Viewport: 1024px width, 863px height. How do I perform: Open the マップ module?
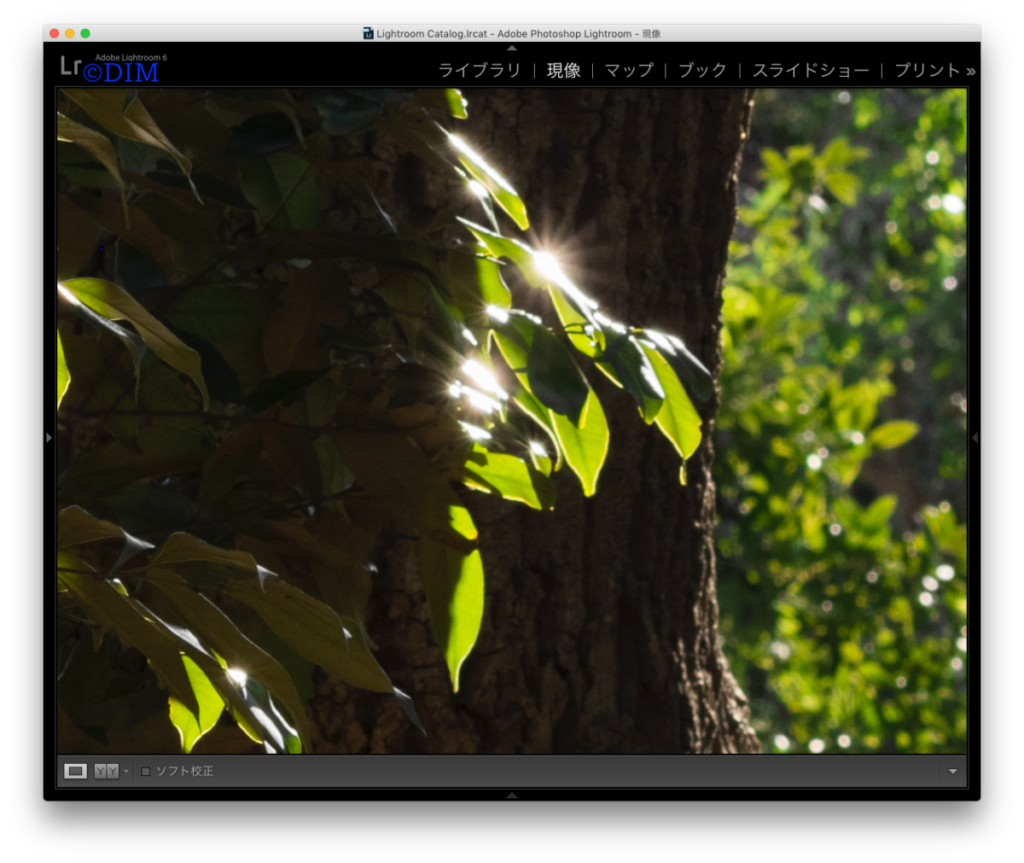coord(629,70)
